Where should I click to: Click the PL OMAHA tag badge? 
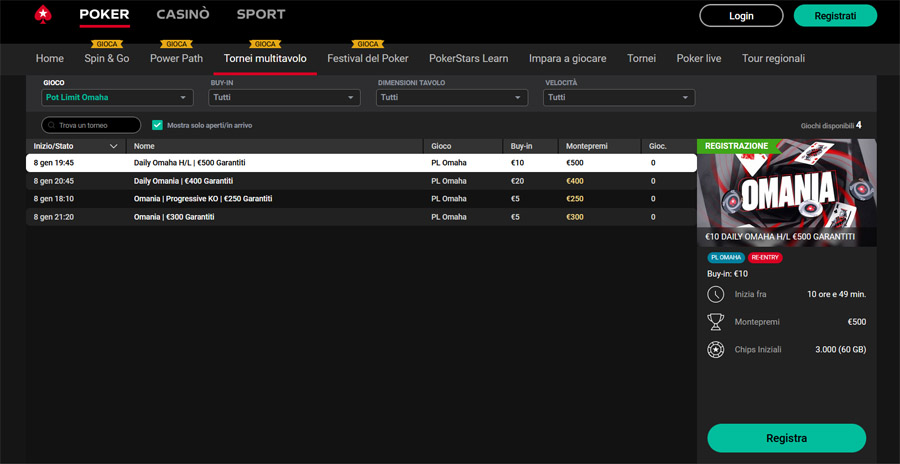click(x=726, y=258)
